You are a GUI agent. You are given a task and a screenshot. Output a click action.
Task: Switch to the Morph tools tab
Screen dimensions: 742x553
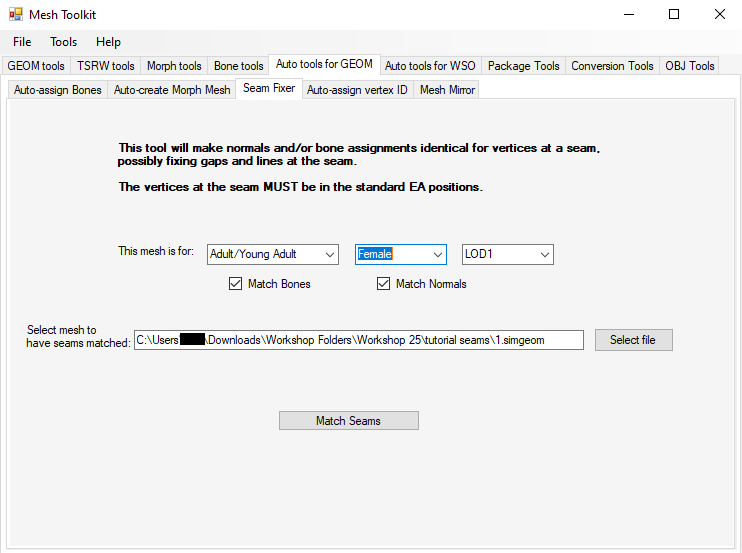(174, 66)
